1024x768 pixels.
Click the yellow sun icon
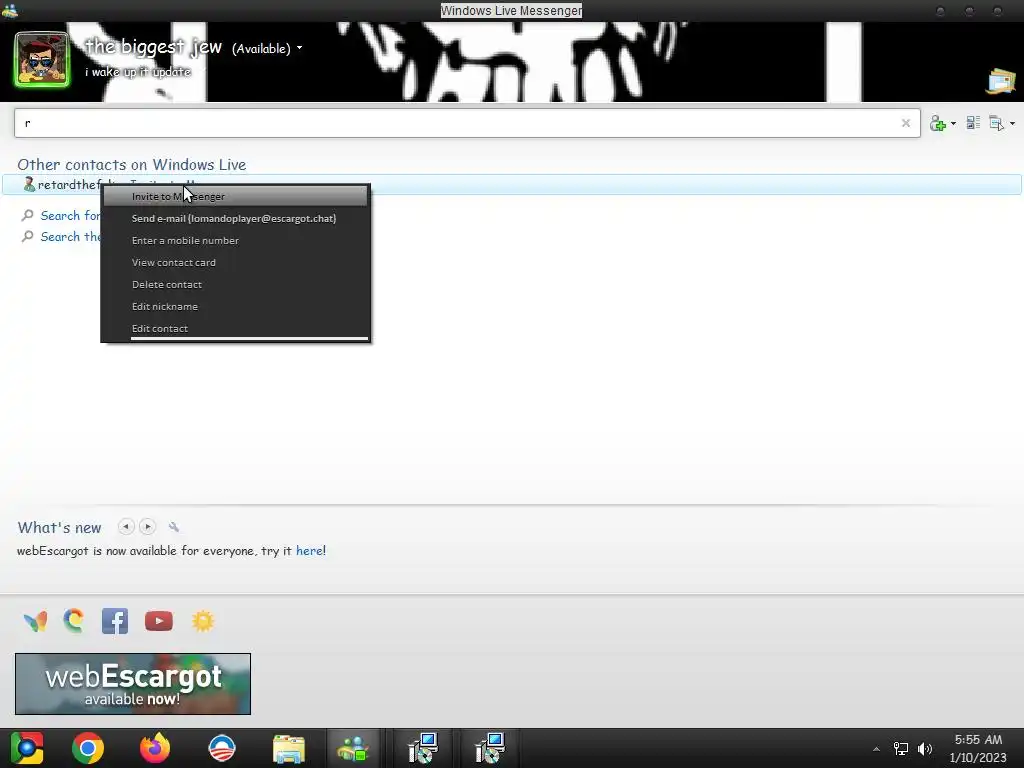point(203,621)
